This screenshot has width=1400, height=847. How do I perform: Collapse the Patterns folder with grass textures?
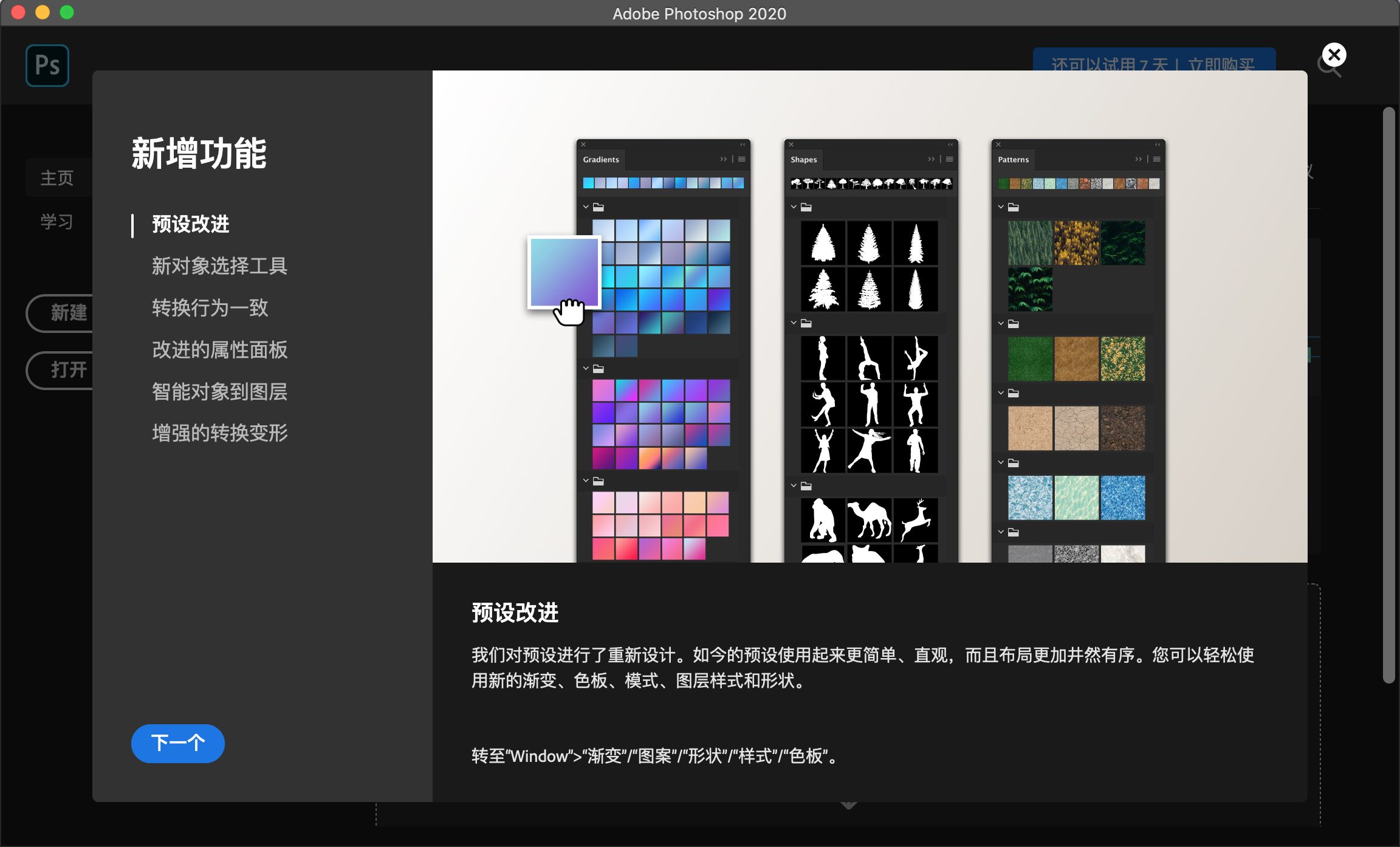(x=1001, y=323)
